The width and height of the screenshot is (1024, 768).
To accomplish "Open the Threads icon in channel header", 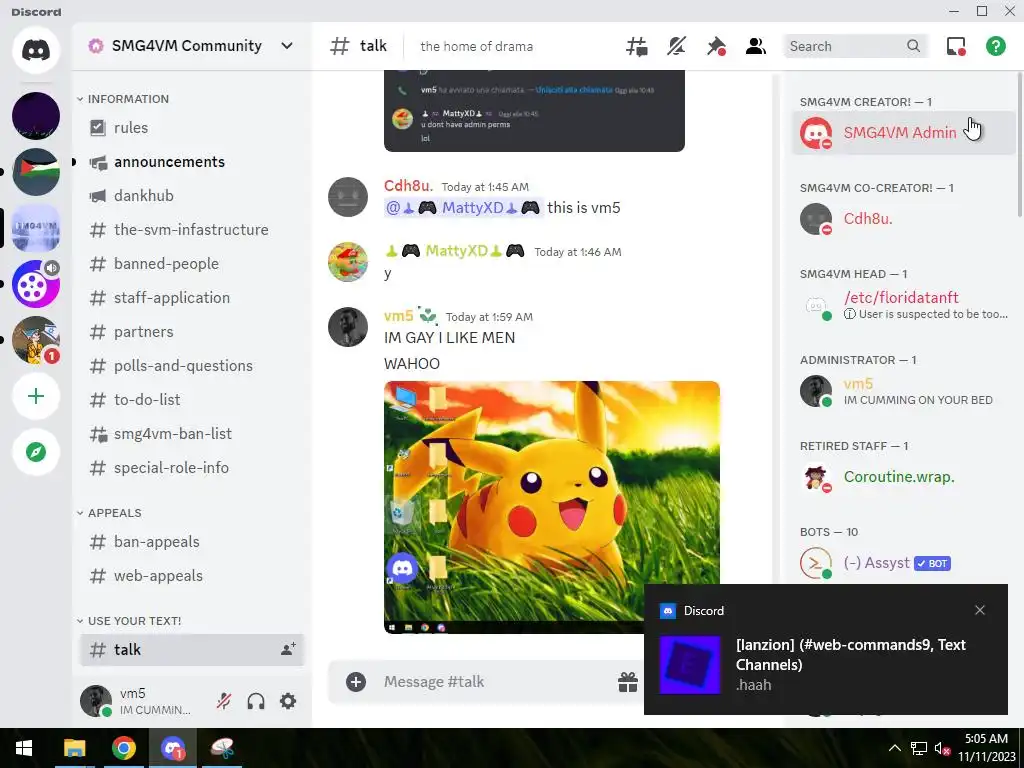I will coord(636,46).
